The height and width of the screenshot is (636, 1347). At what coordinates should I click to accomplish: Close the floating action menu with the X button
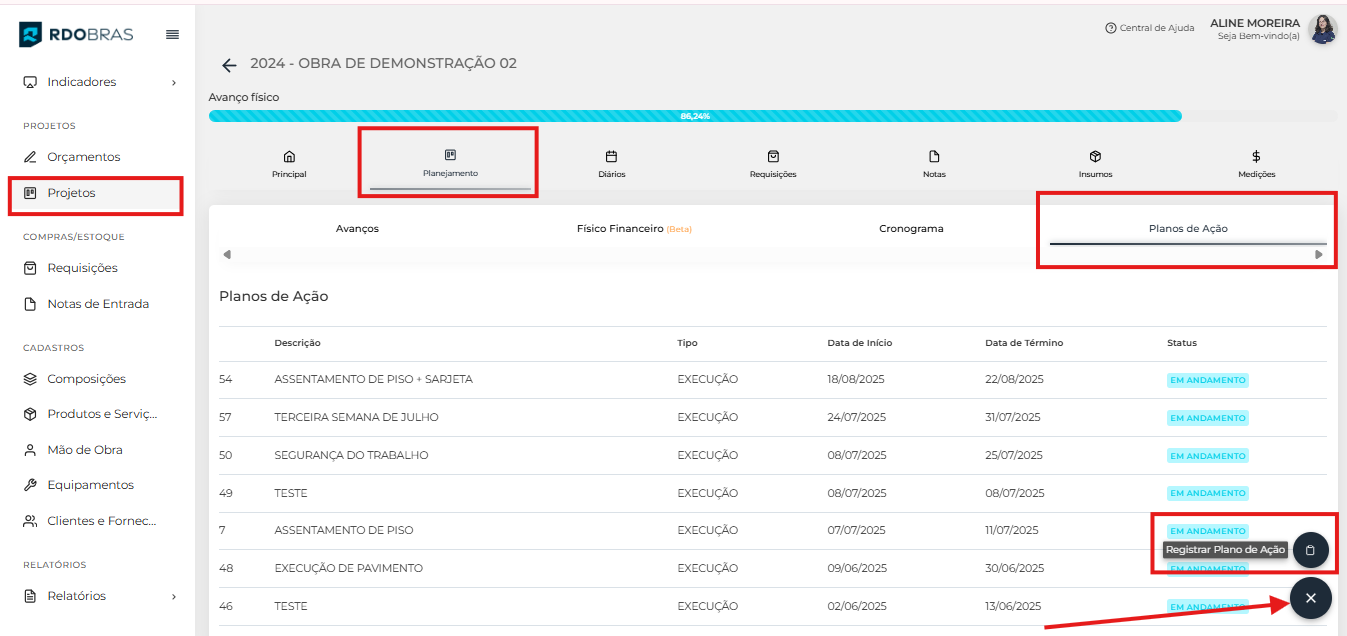[x=1310, y=598]
